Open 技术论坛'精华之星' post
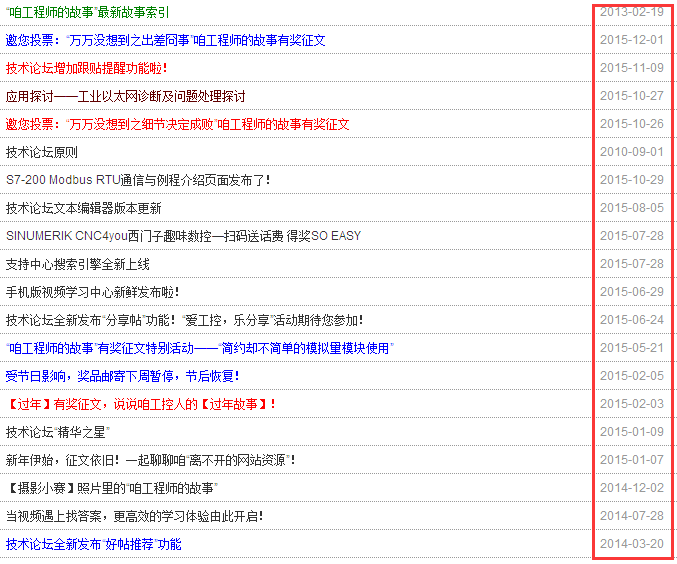Screen dimensions: 677x564 click(x=58, y=432)
